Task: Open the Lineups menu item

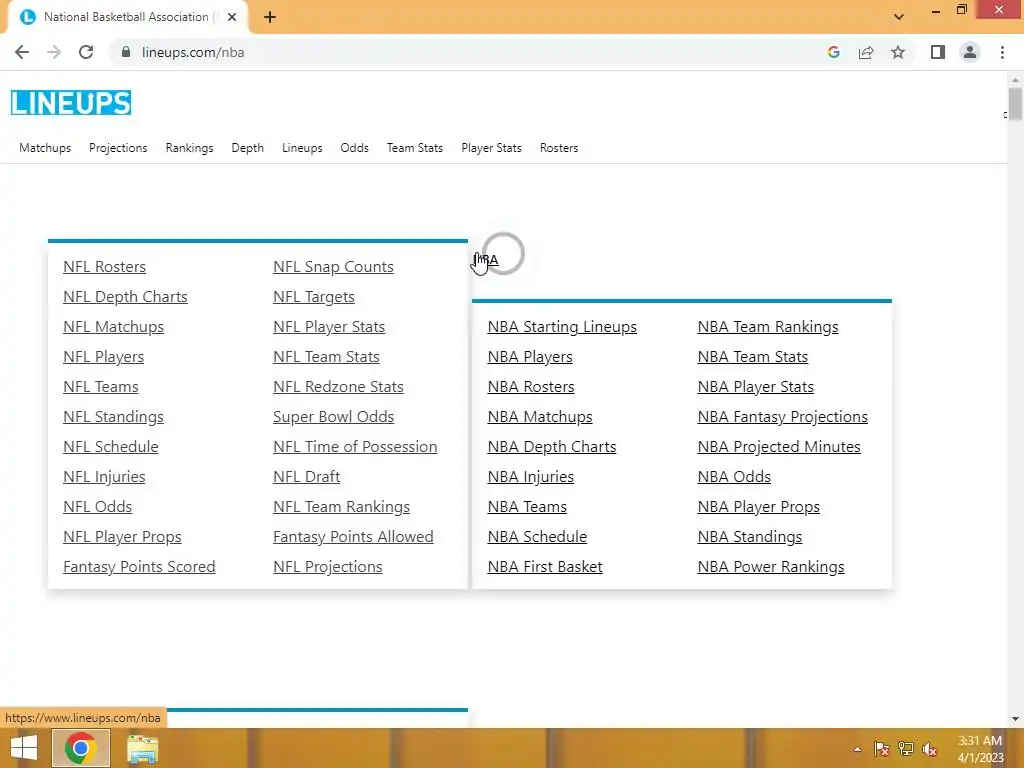Action: [x=302, y=148]
